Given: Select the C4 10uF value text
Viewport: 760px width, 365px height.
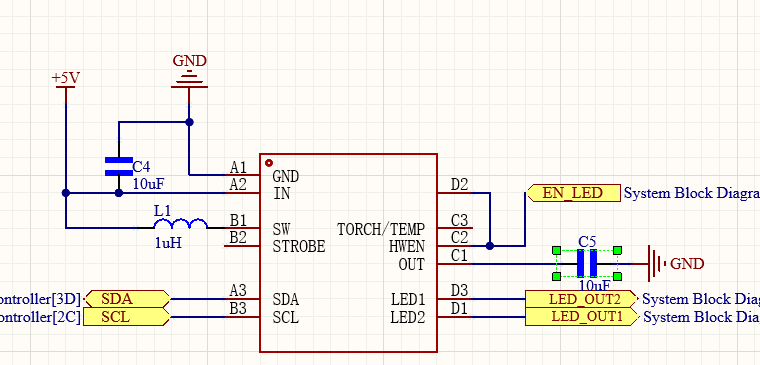Looking at the screenshot, I should pyautogui.click(x=149, y=184).
